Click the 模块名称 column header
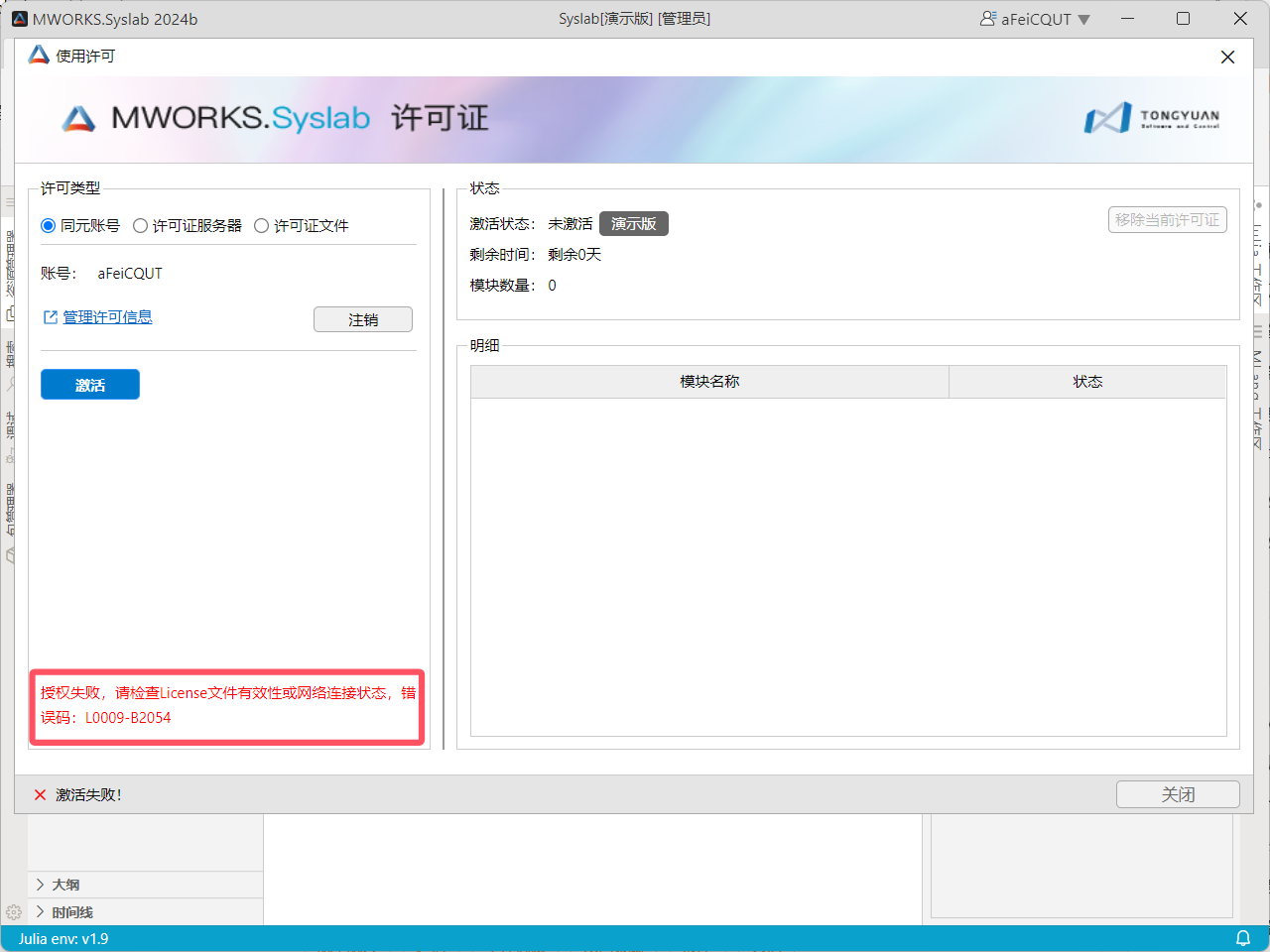1270x952 pixels. click(709, 382)
